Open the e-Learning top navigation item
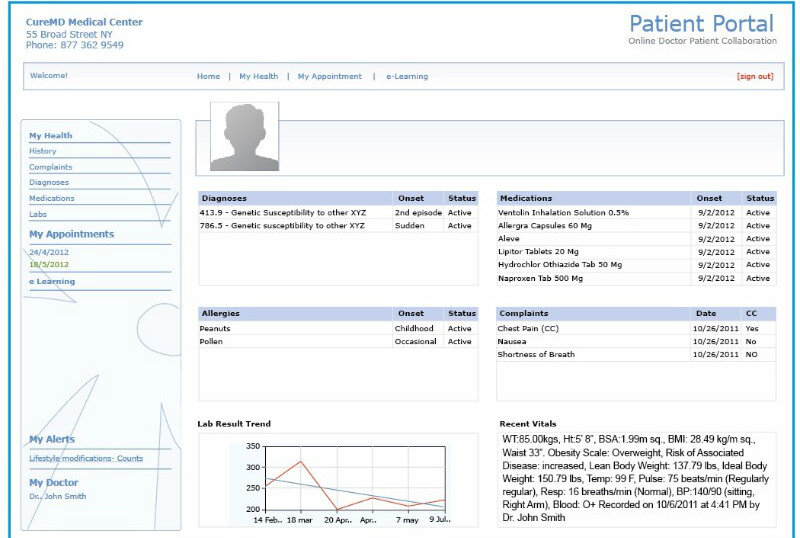Image resolution: width=800 pixels, height=538 pixels. pyautogui.click(x=407, y=76)
